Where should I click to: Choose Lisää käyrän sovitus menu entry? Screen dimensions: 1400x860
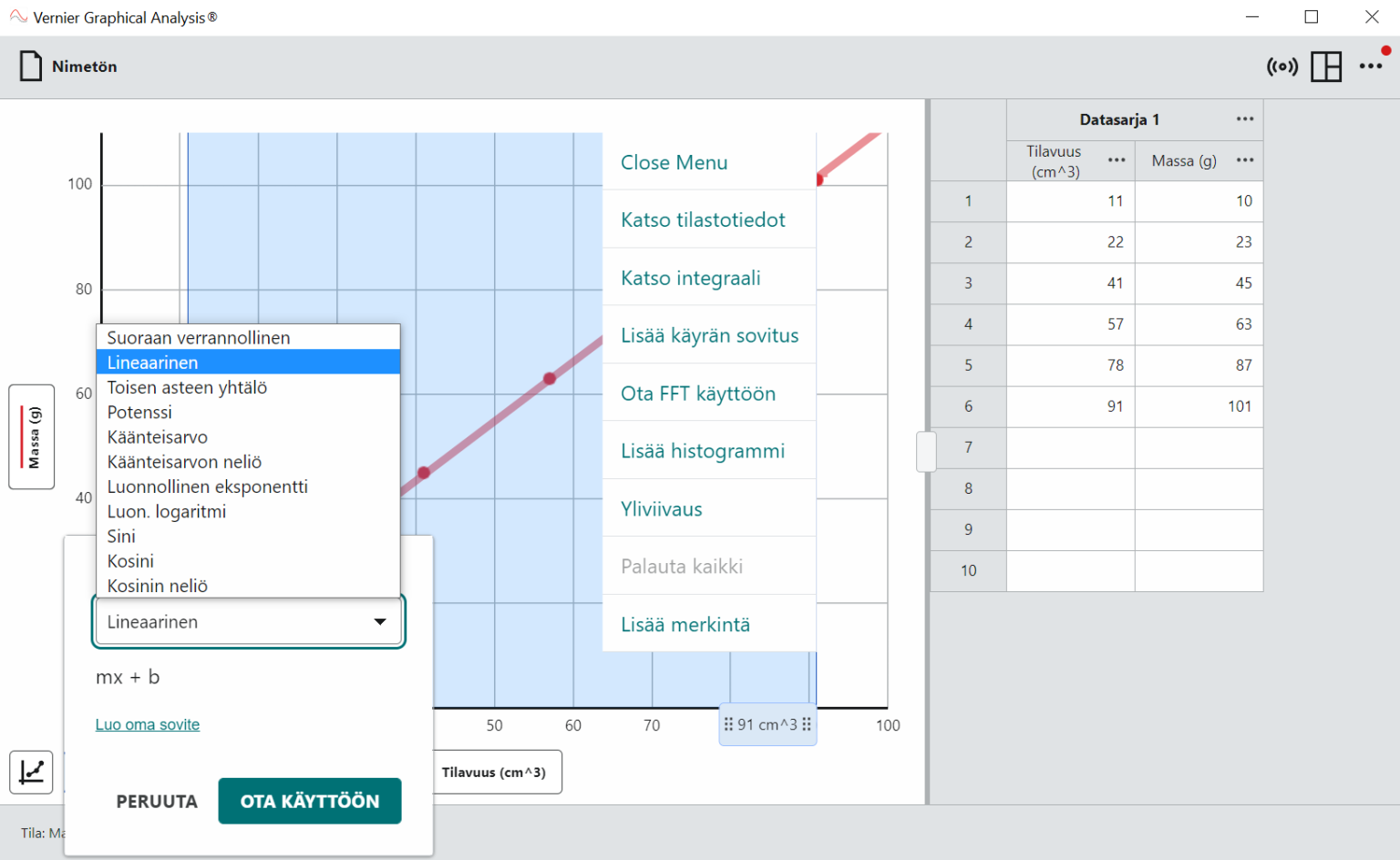709,335
